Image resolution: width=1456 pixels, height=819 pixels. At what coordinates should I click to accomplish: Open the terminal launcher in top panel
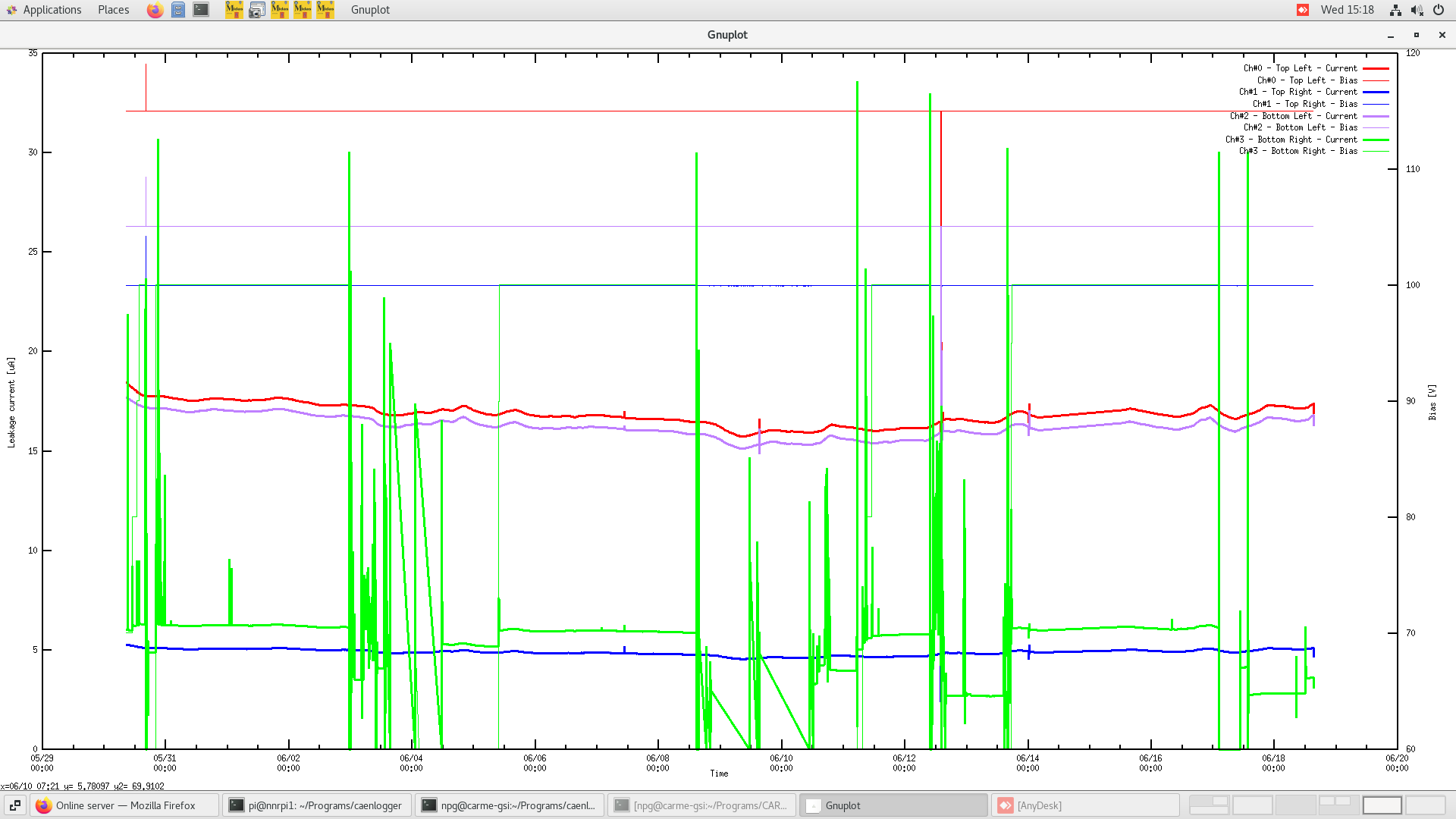tap(201, 10)
